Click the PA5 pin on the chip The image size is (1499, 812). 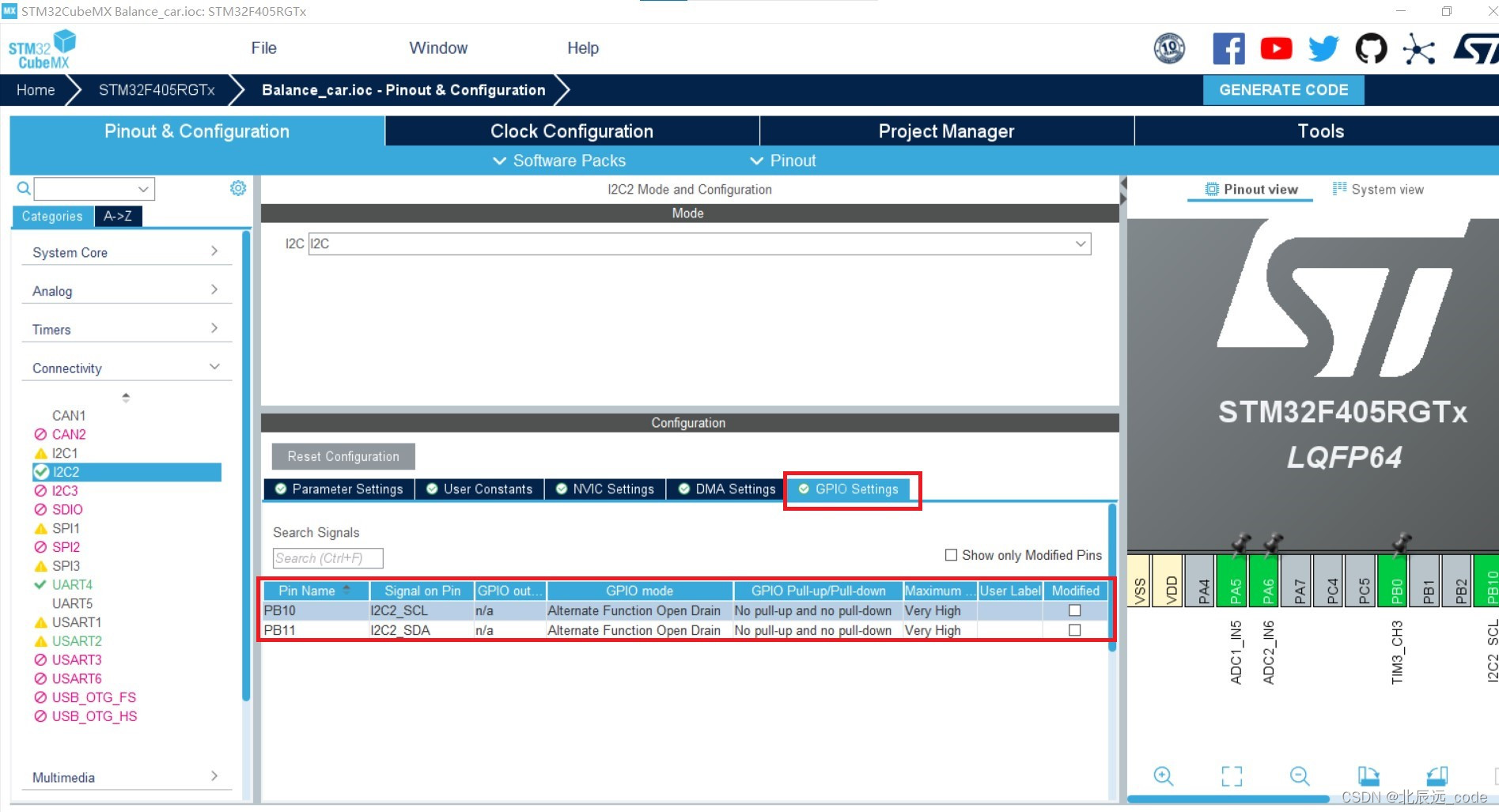(1232, 580)
